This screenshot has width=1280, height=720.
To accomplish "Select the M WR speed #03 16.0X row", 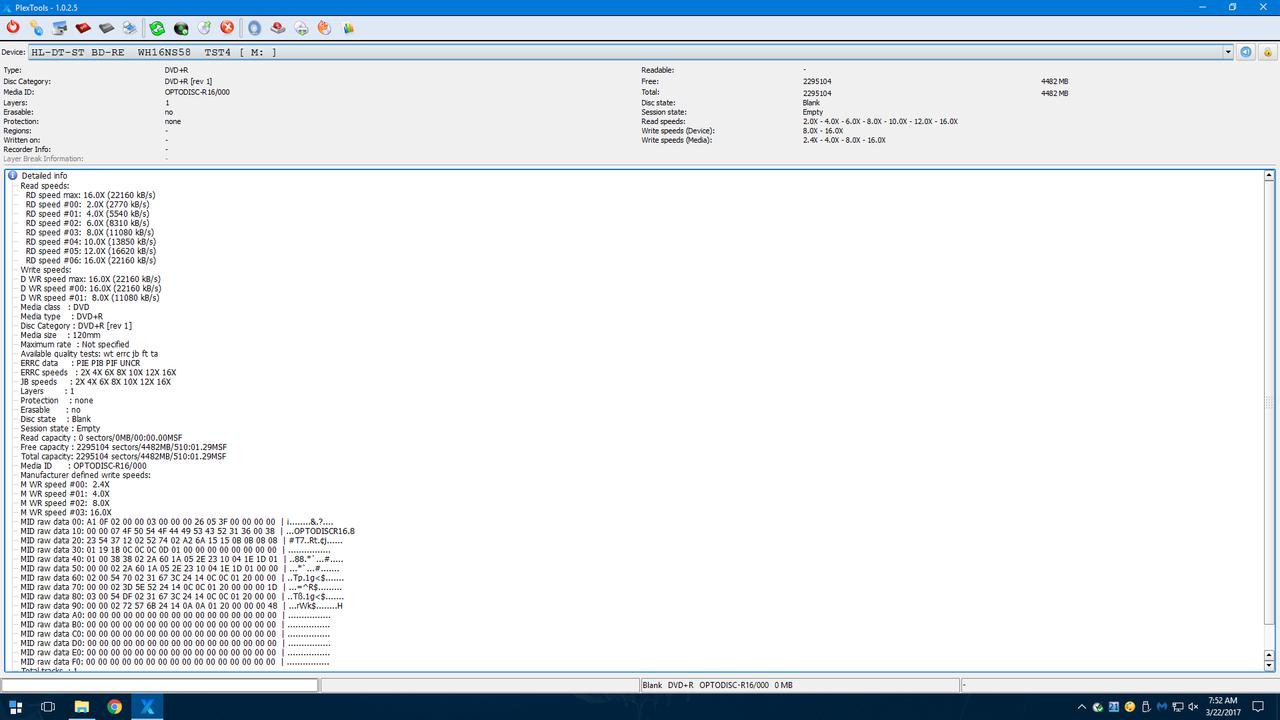I will tap(66, 512).
